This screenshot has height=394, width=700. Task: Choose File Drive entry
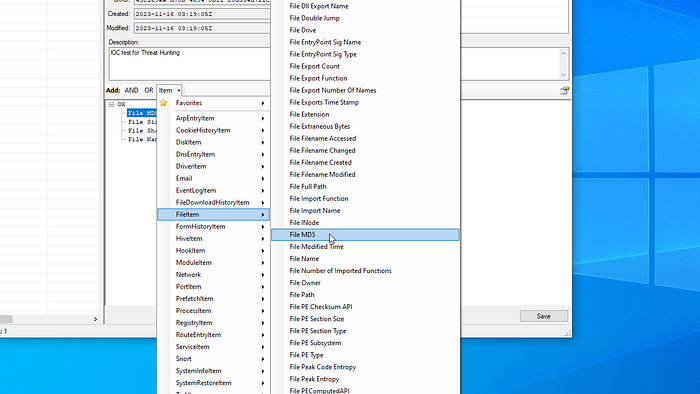tap(365, 30)
